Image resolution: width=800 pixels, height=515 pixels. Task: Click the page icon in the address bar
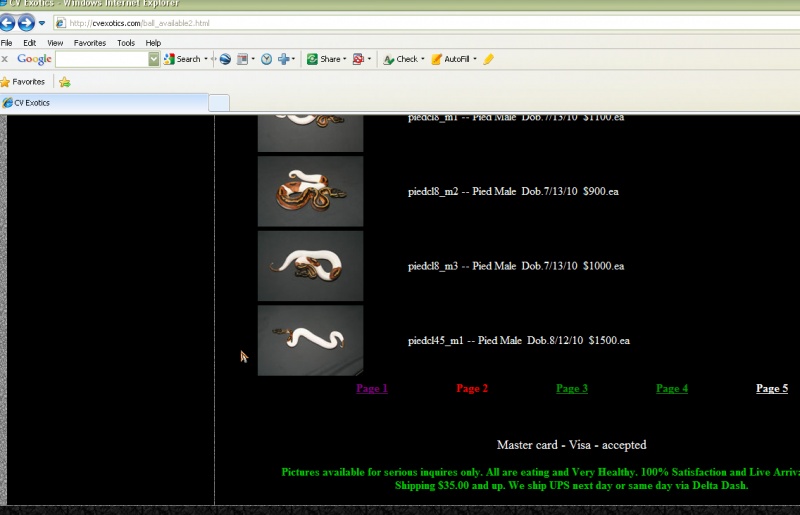61,23
